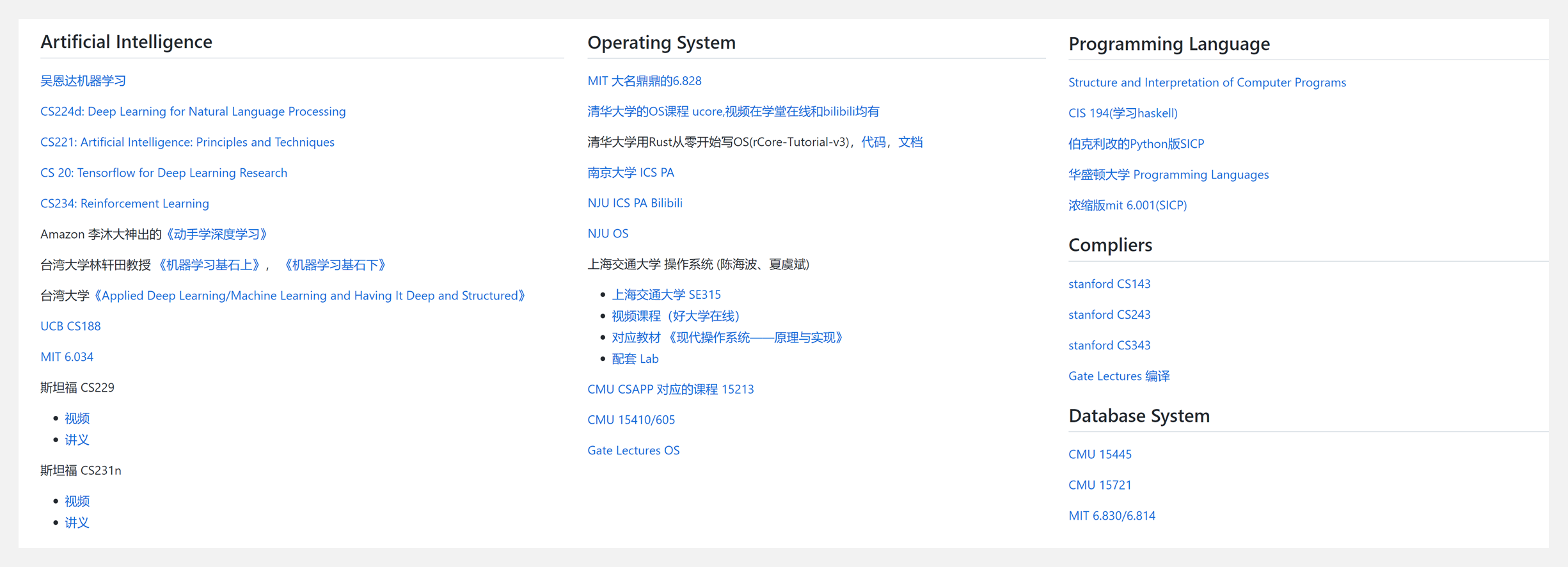This screenshot has width=1568, height=567.
Task: Open MIT 大名鼎鼎的6.828 link
Action: (644, 81)
